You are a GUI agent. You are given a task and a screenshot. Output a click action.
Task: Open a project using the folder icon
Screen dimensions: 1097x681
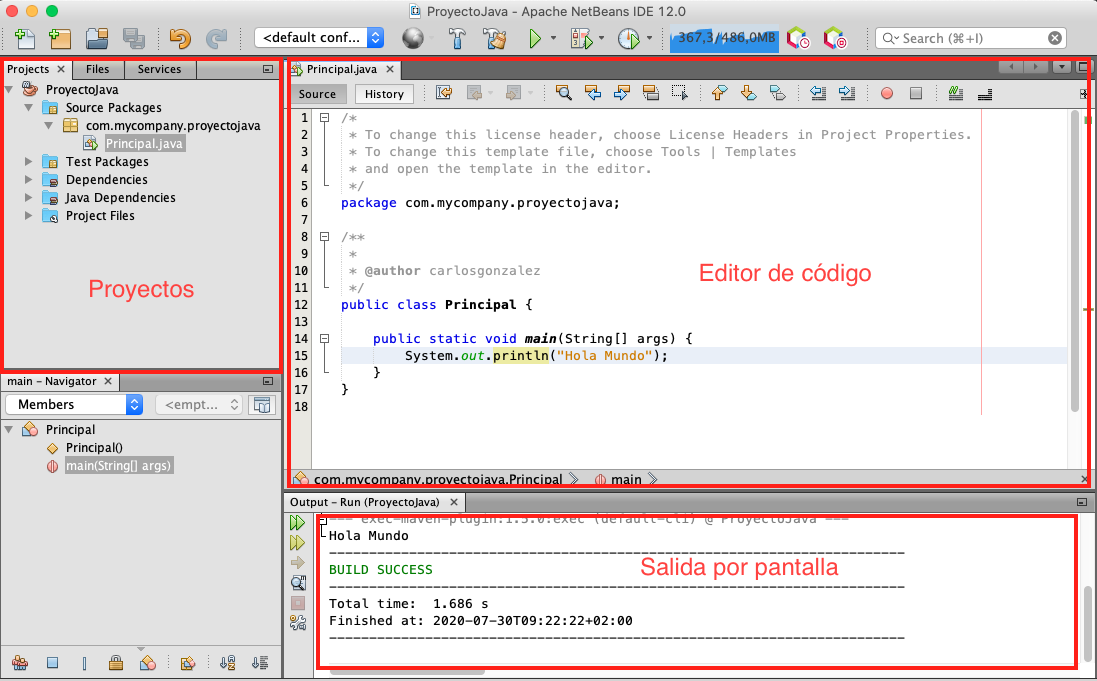97,38
